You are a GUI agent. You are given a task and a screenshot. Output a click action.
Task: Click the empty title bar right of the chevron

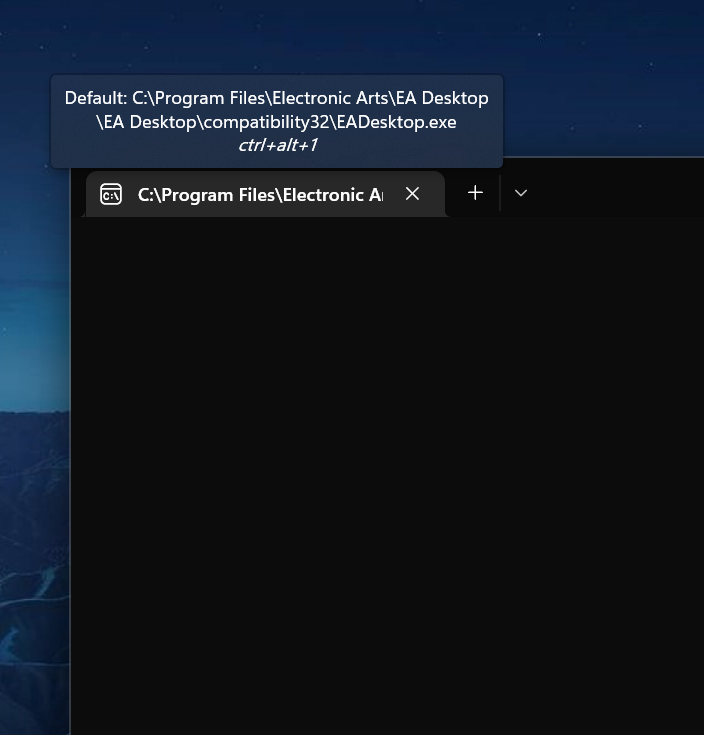click(x=620, y=192)
